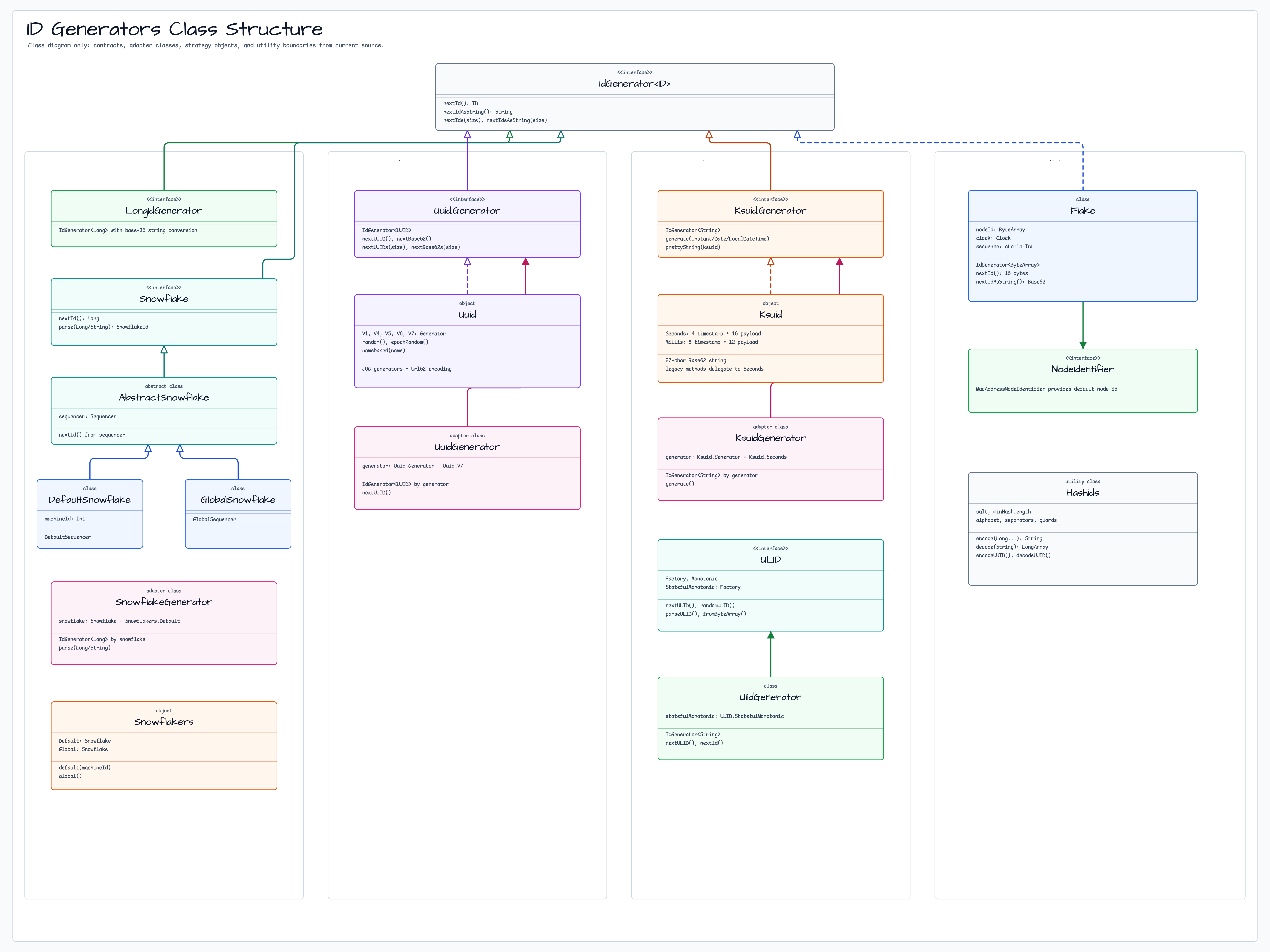Click the 'parse(Long/String): SnowflakeId' line
1270x952 pixels.
103,327
